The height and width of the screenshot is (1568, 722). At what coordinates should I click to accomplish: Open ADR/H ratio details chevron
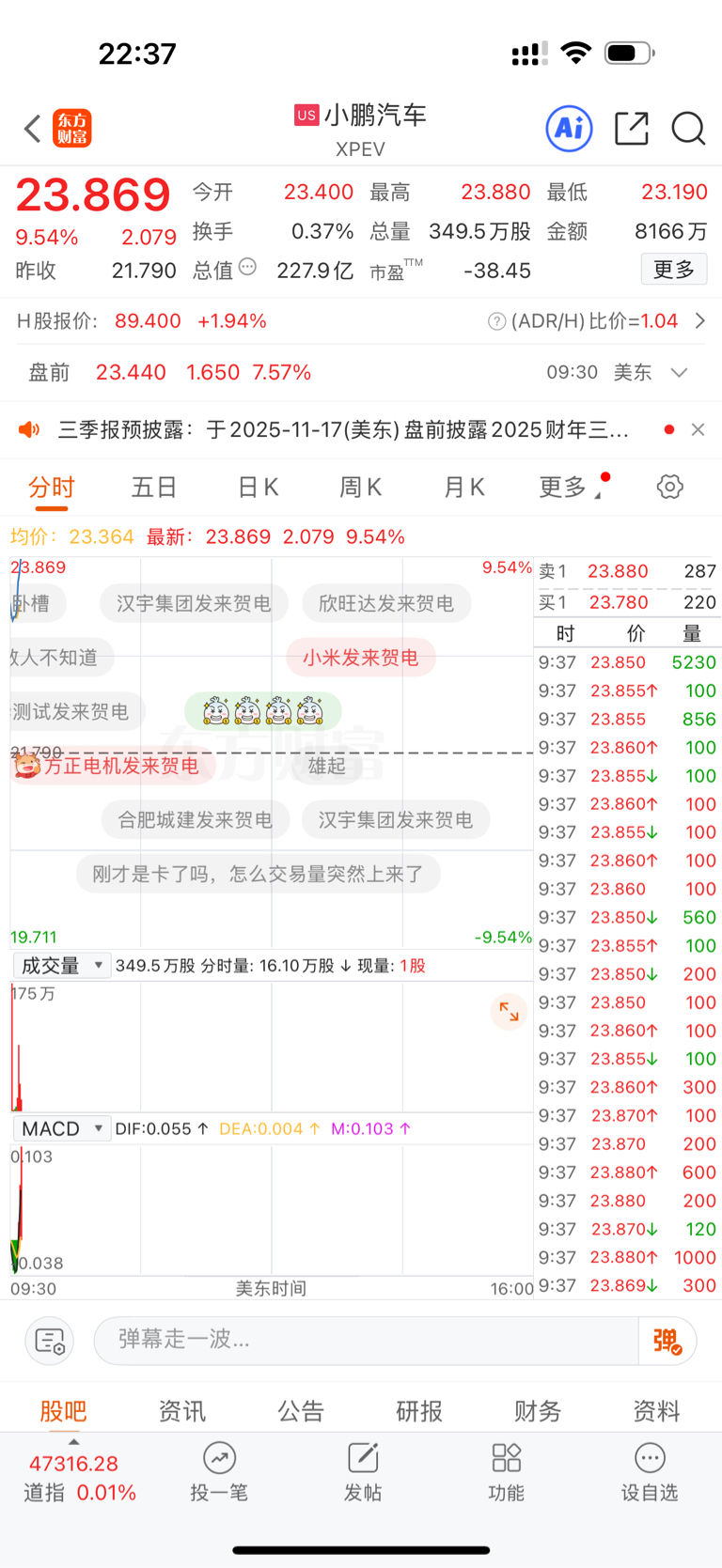point(699,321)
